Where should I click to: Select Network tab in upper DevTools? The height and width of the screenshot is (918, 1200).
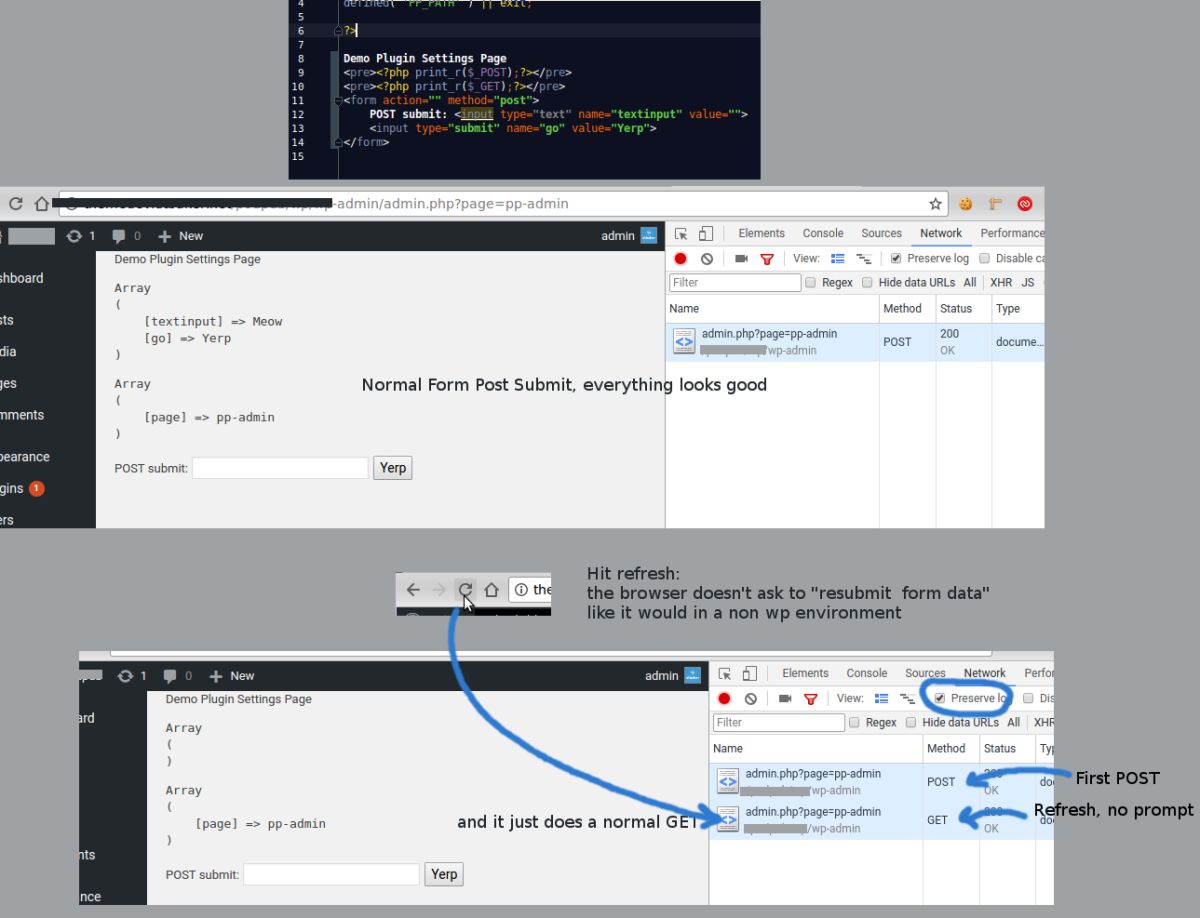tap(941, 233)
